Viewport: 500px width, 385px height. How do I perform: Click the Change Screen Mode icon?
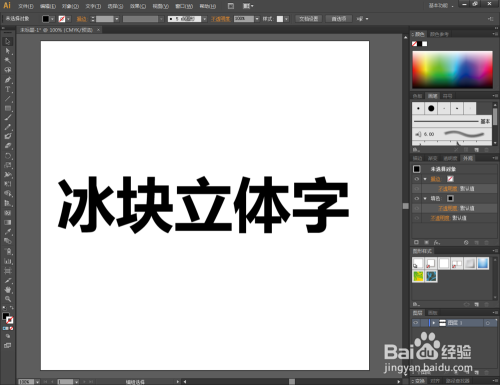pyautogui.click(x=7, y=346)
